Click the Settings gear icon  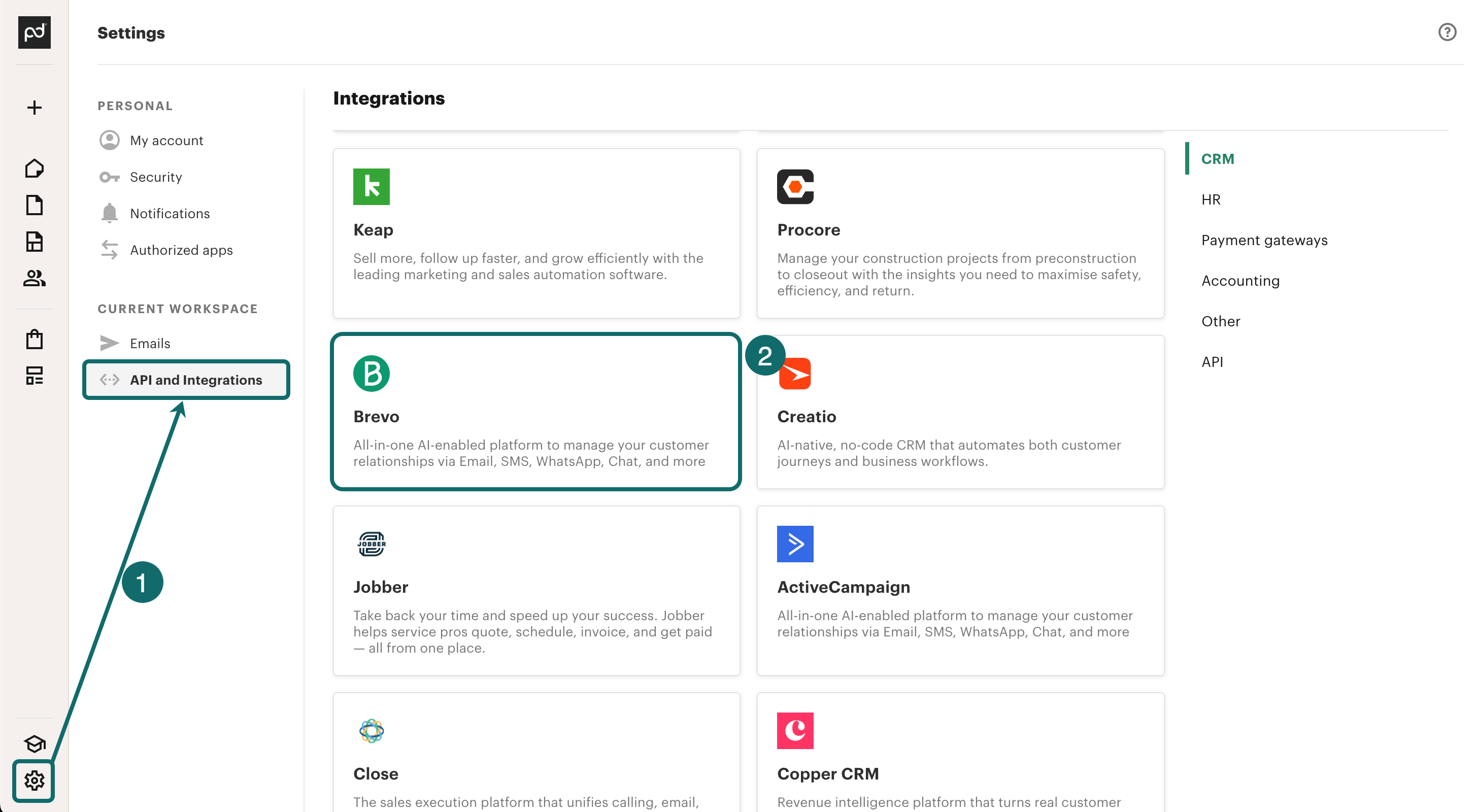[x=35, y=781]
